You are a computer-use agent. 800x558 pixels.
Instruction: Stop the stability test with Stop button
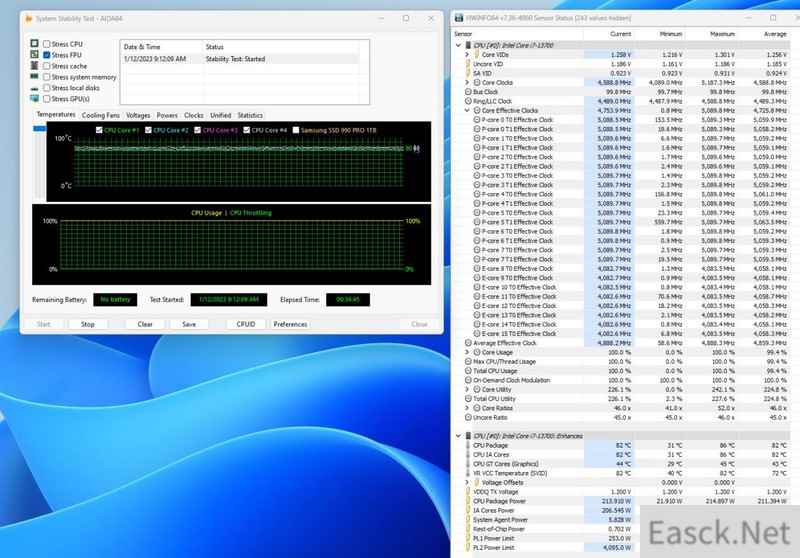pyautogui.click(x=88, y=324)
